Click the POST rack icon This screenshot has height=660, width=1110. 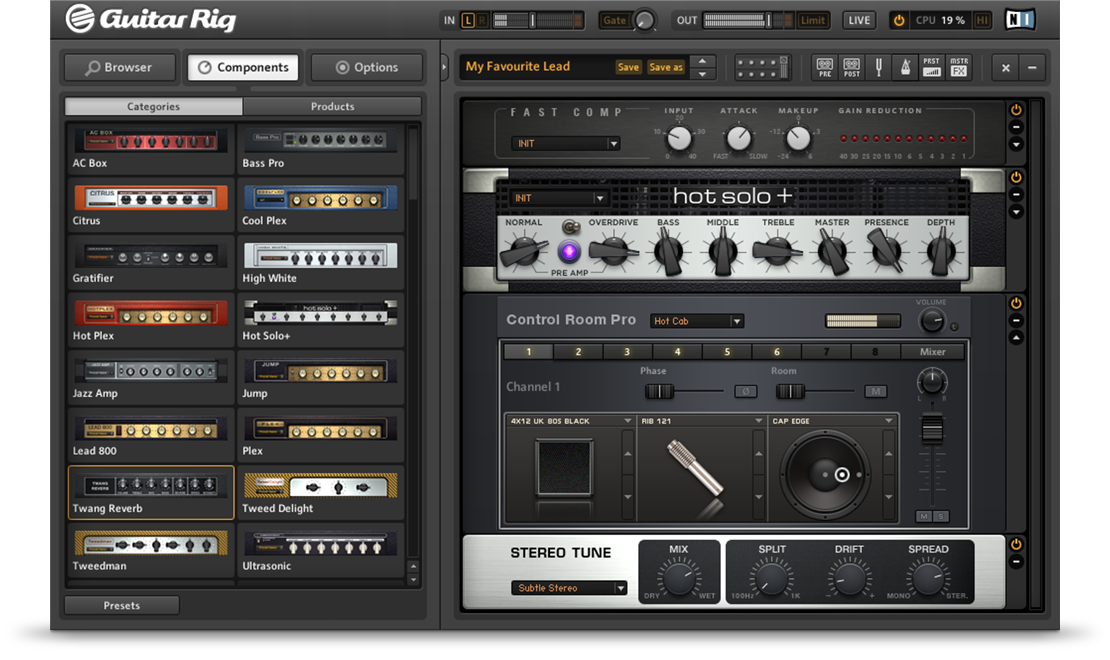[852, 67]
